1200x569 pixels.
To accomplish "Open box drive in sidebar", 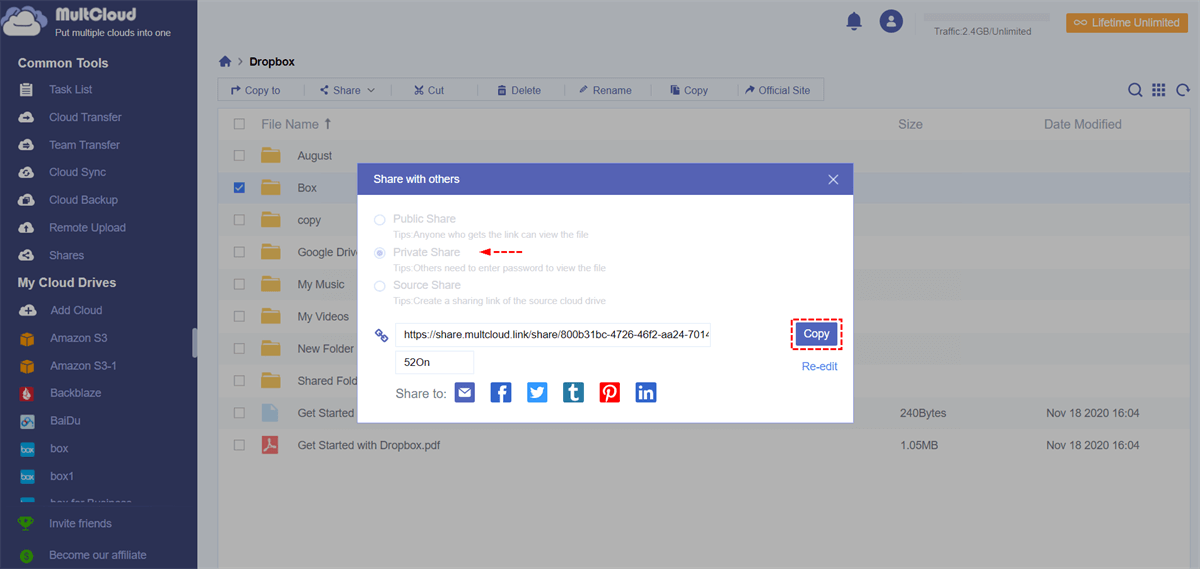I will 59,449.
